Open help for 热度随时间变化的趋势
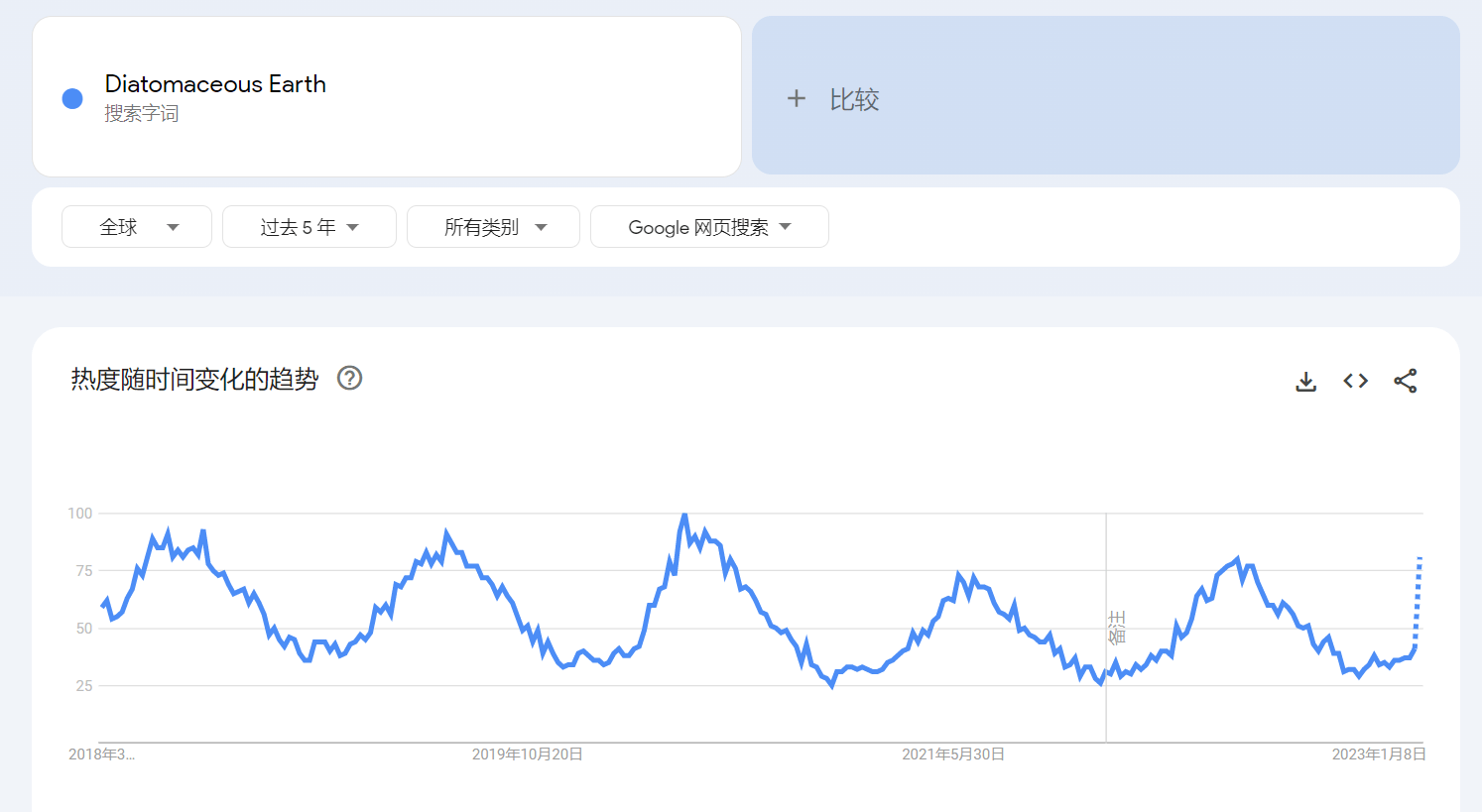 click(x=349, y=378)
